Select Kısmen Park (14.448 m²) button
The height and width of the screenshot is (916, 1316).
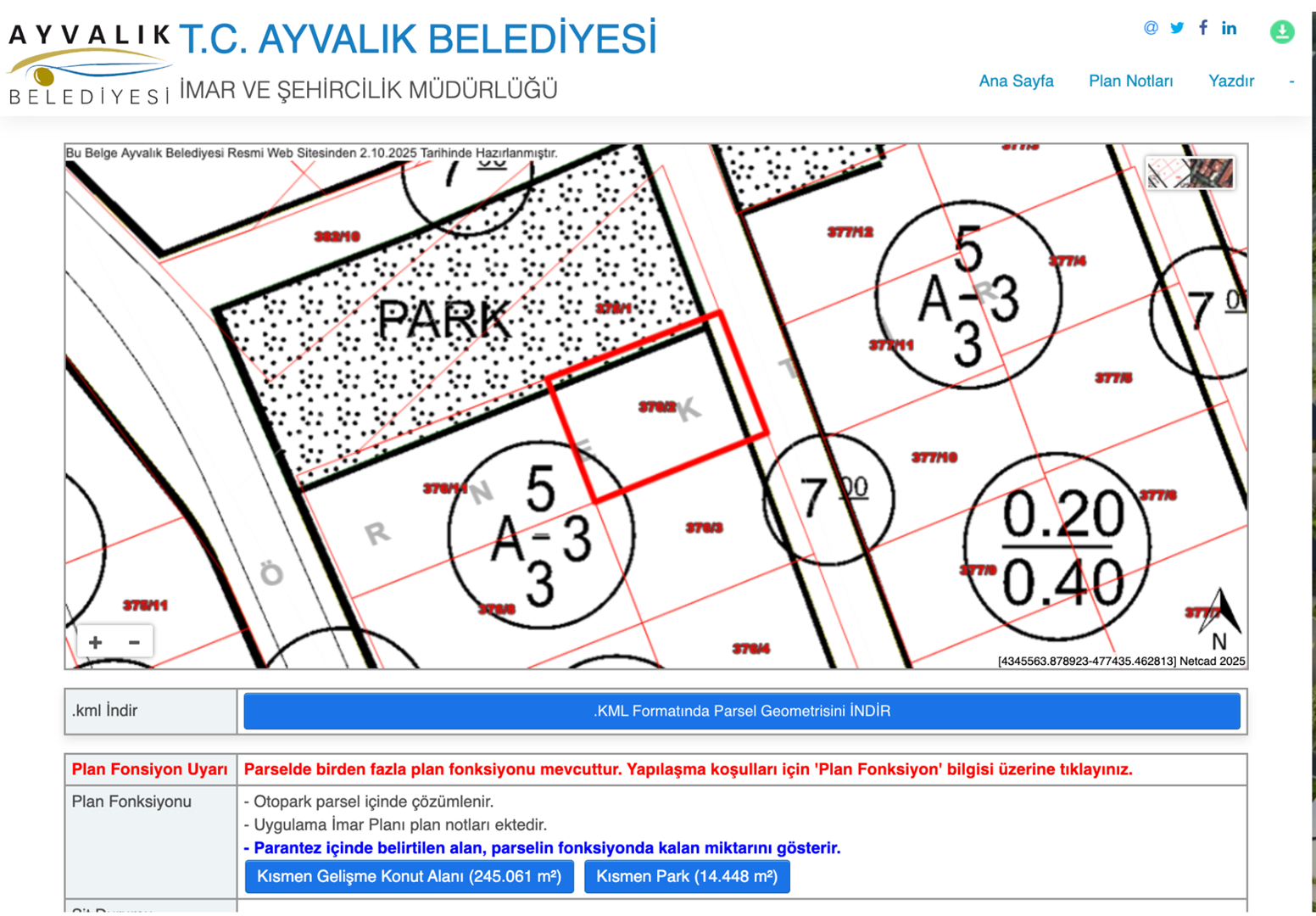(x=687, y=876)
